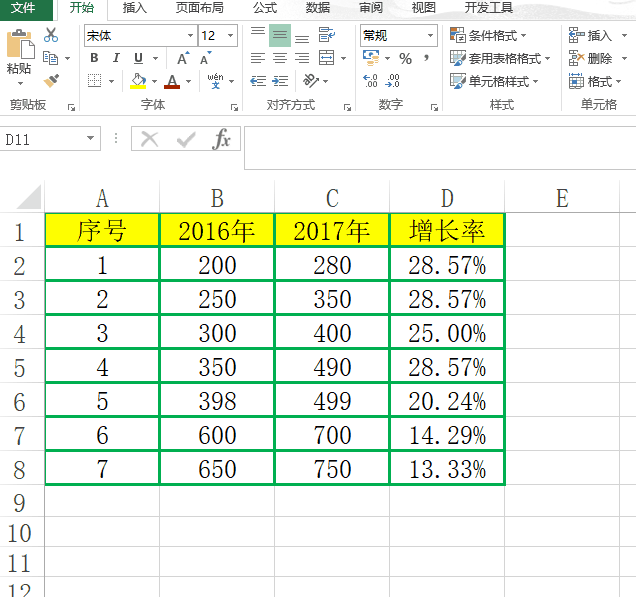Apply cell borders icon
Image resolution: width=636 pixels, height=597 pixels.
tap(95, 81)
